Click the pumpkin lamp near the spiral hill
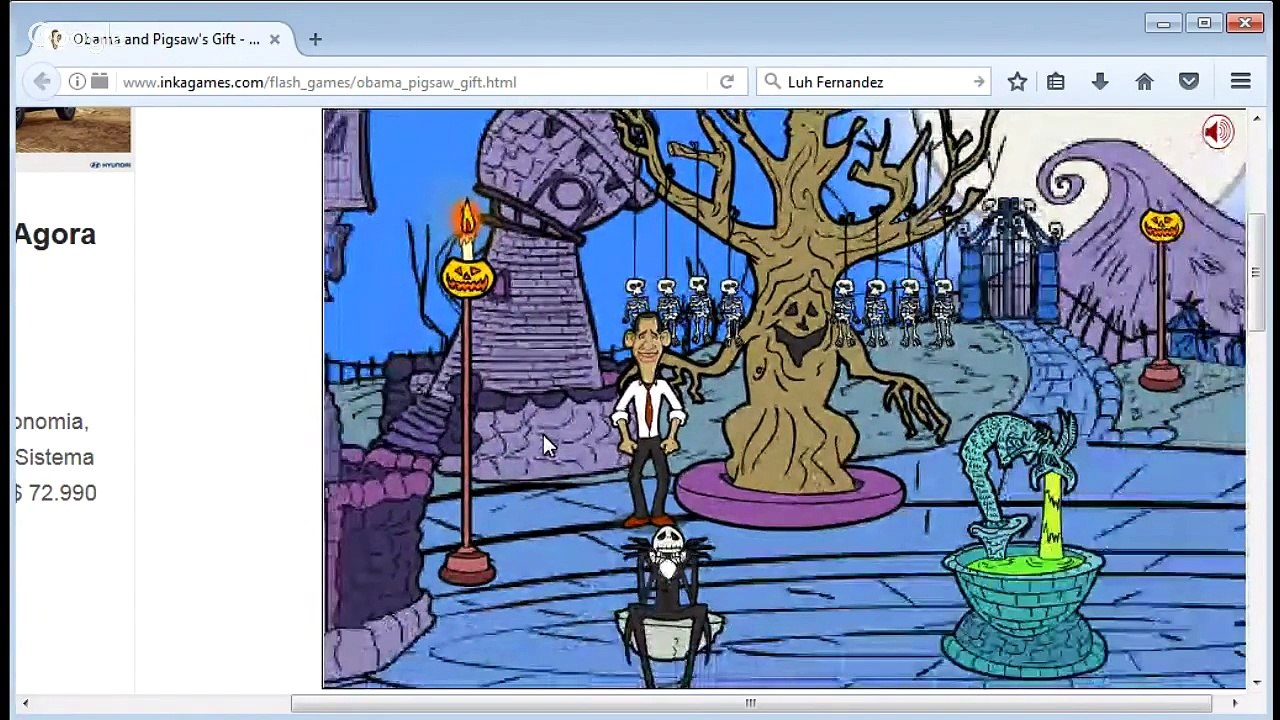The image size is (1280, 720). [x=1161, y=300]
